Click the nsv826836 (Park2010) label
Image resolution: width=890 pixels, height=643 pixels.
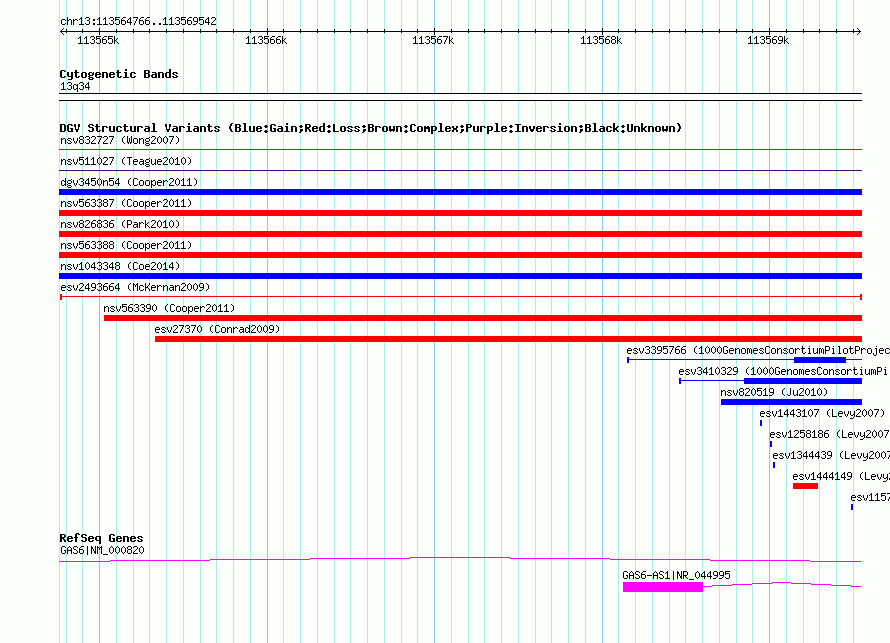[x=120, y=224]
